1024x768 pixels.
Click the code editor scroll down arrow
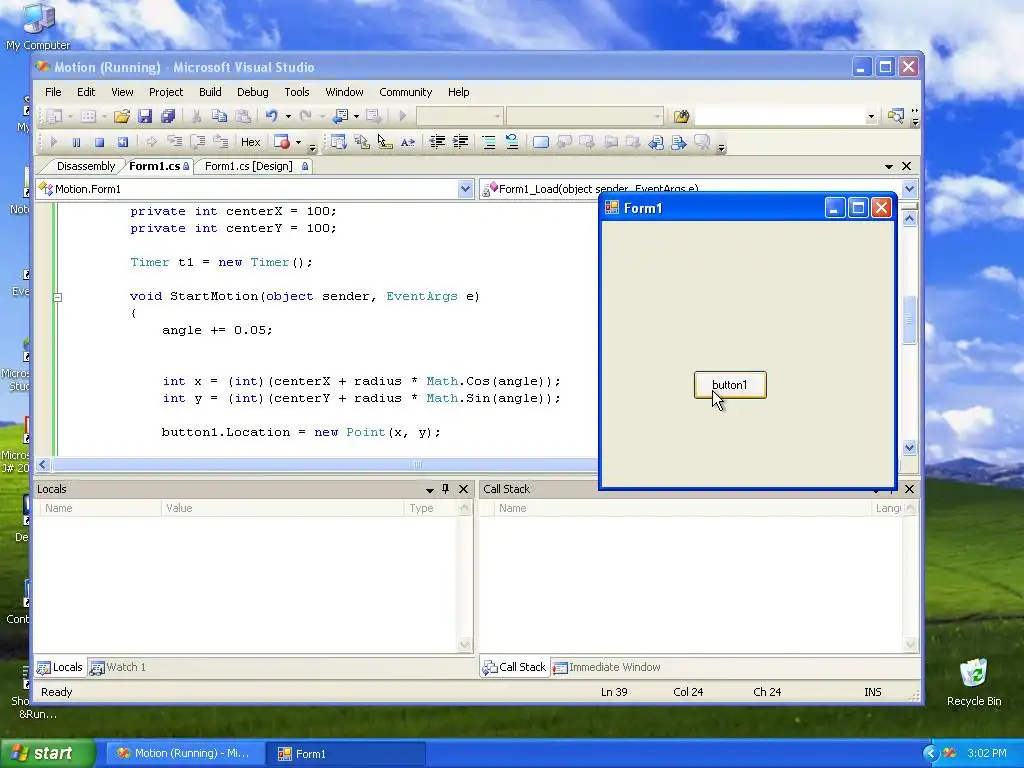pos(909,448)
